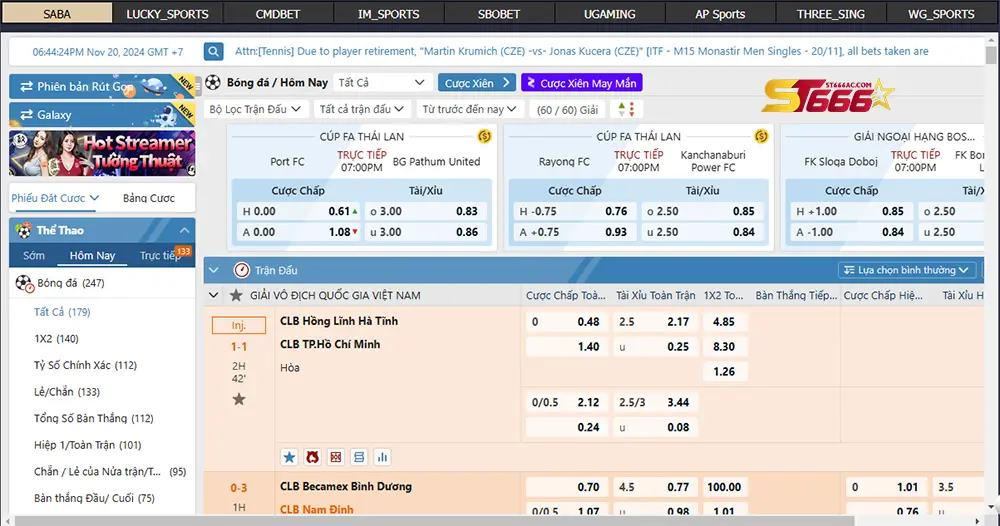The height and width of the screenshot is (526, 1000).
Task: Open the Bảng Cược tab
Action: [x=149, y=198]
